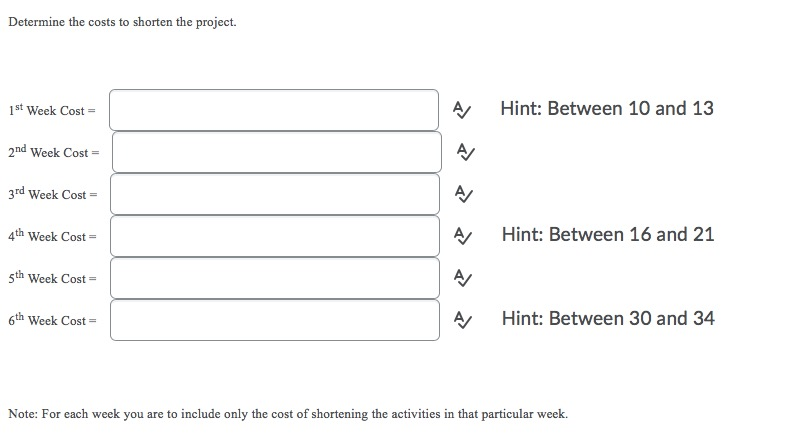795x433 pixels.
Task: Click the hint 'Between 10 and 13'
Action: pos(607,108)
